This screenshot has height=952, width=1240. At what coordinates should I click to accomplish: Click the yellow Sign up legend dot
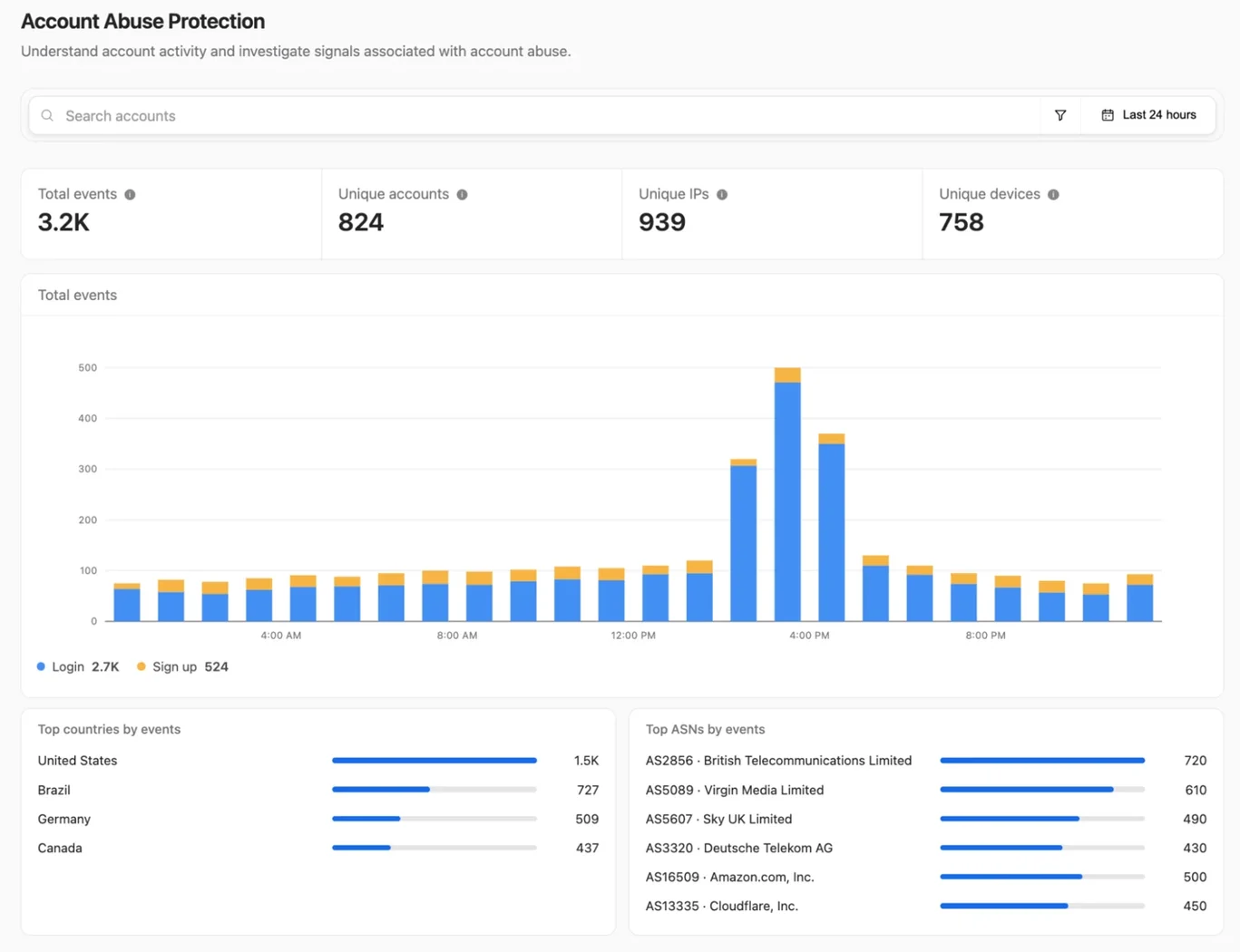tap(141, 666)
